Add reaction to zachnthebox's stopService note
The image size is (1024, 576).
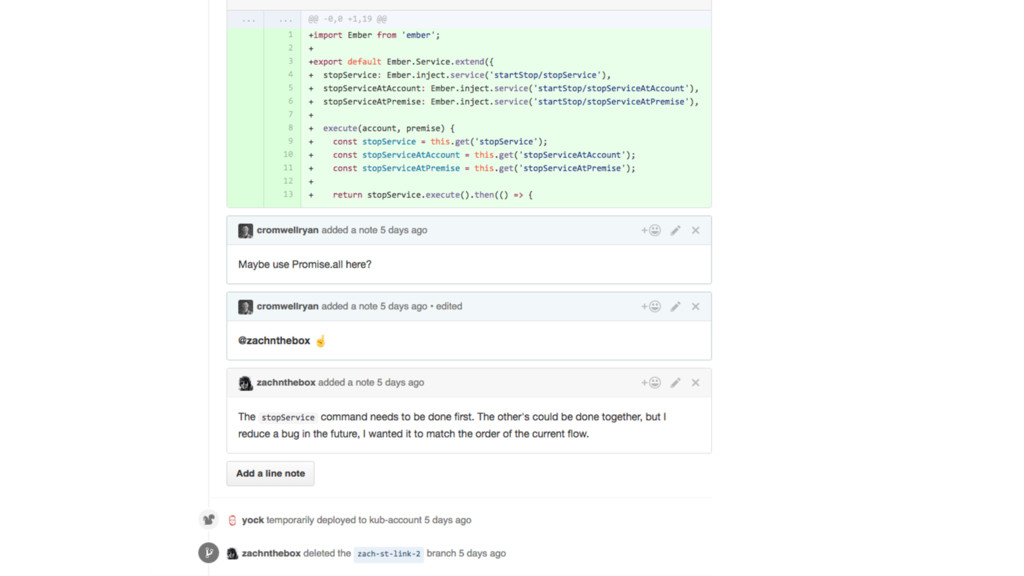[x=651, y=382]
